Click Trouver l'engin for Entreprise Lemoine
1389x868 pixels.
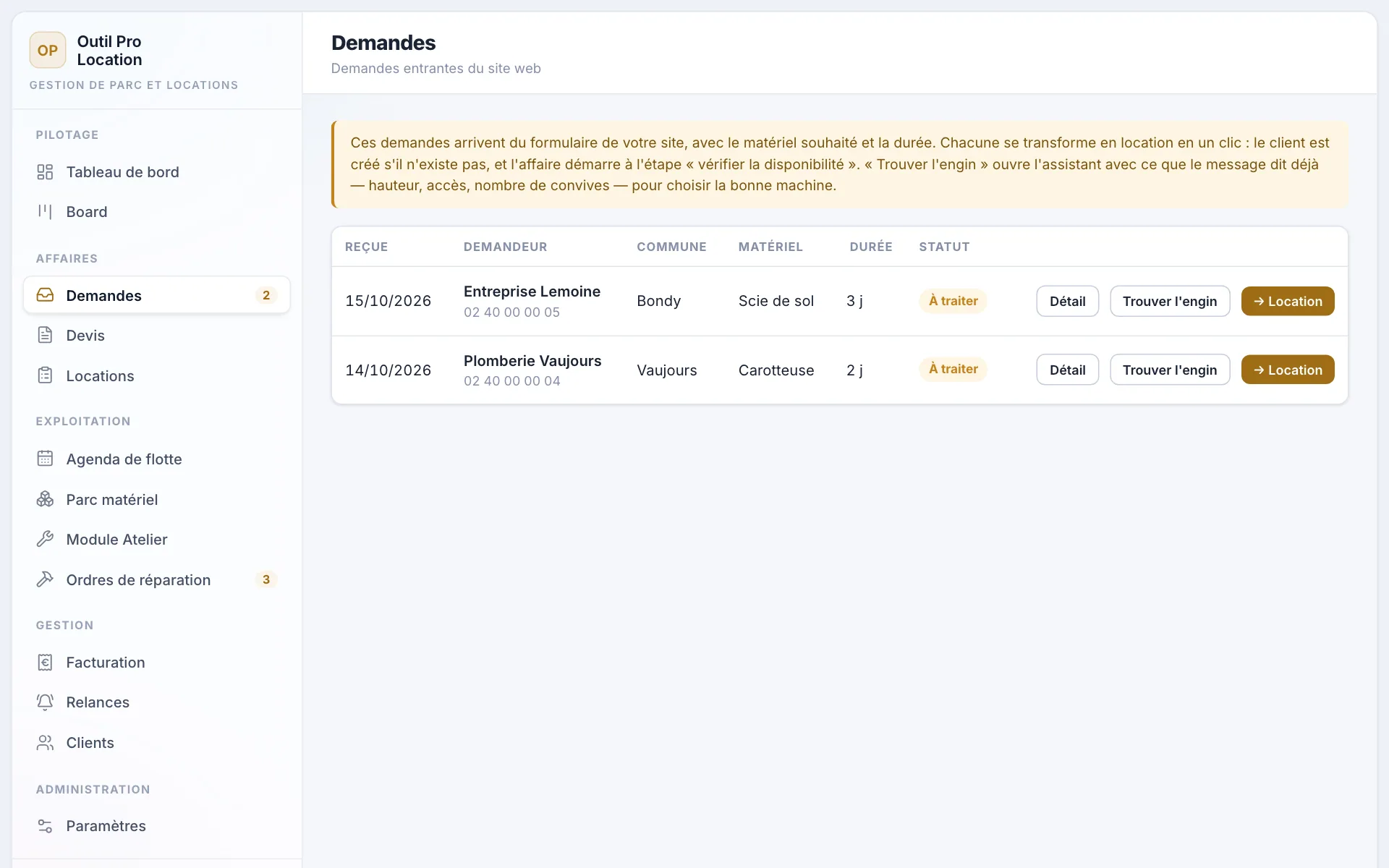[1170, 301]
